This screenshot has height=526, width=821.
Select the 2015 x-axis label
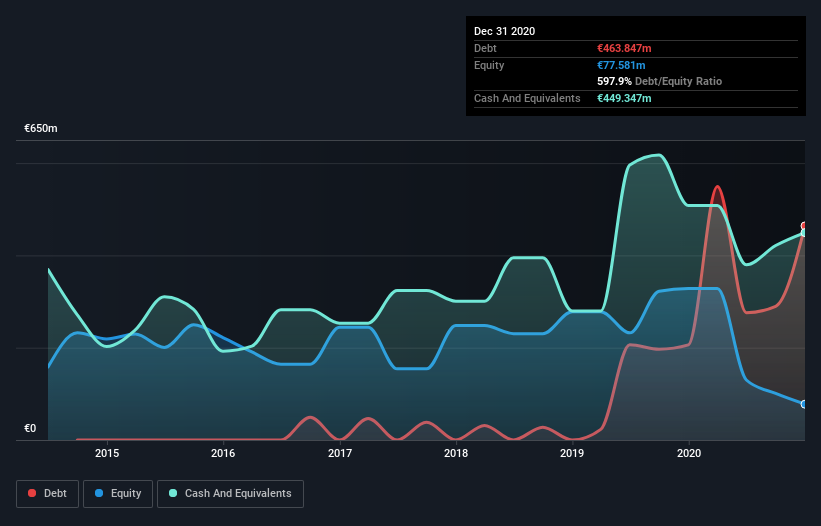coord(107,453)
